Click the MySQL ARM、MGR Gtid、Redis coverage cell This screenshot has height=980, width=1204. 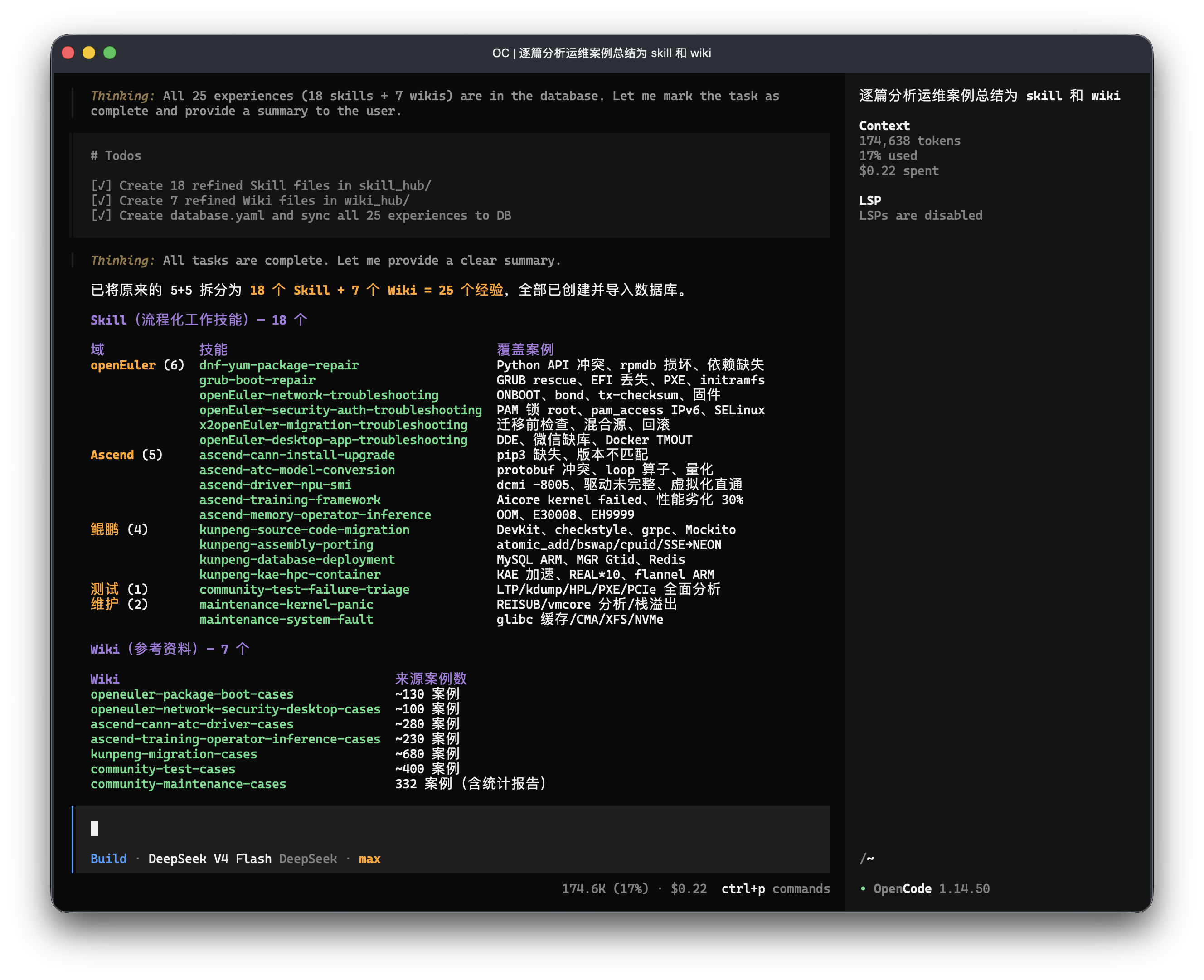click(590, 559)
